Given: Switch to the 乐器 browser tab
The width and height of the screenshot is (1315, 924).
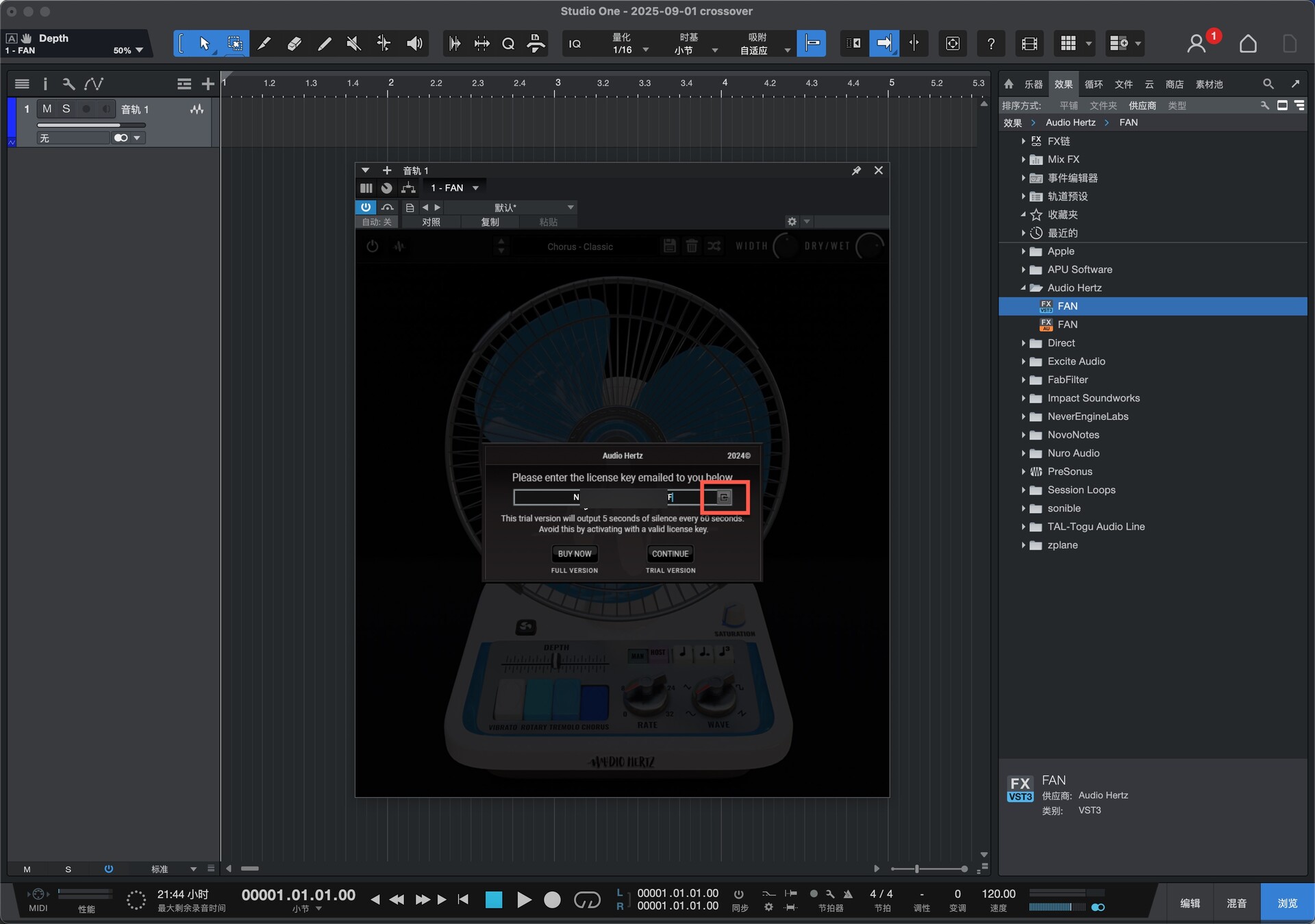Looking at the screenshot, I should [x=1033, y=84].
